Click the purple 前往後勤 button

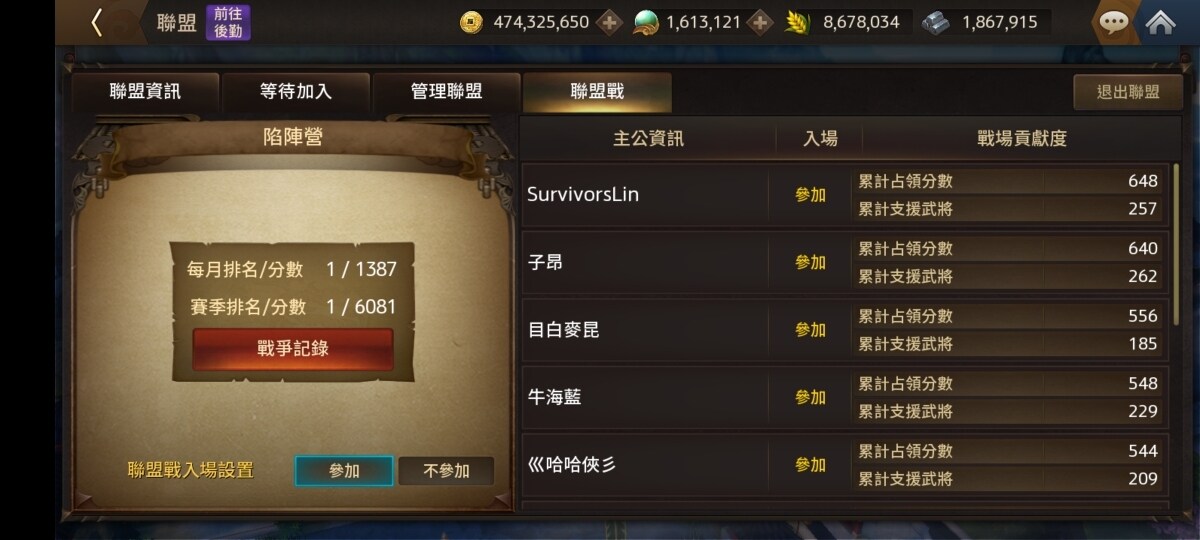coord(228,22)
